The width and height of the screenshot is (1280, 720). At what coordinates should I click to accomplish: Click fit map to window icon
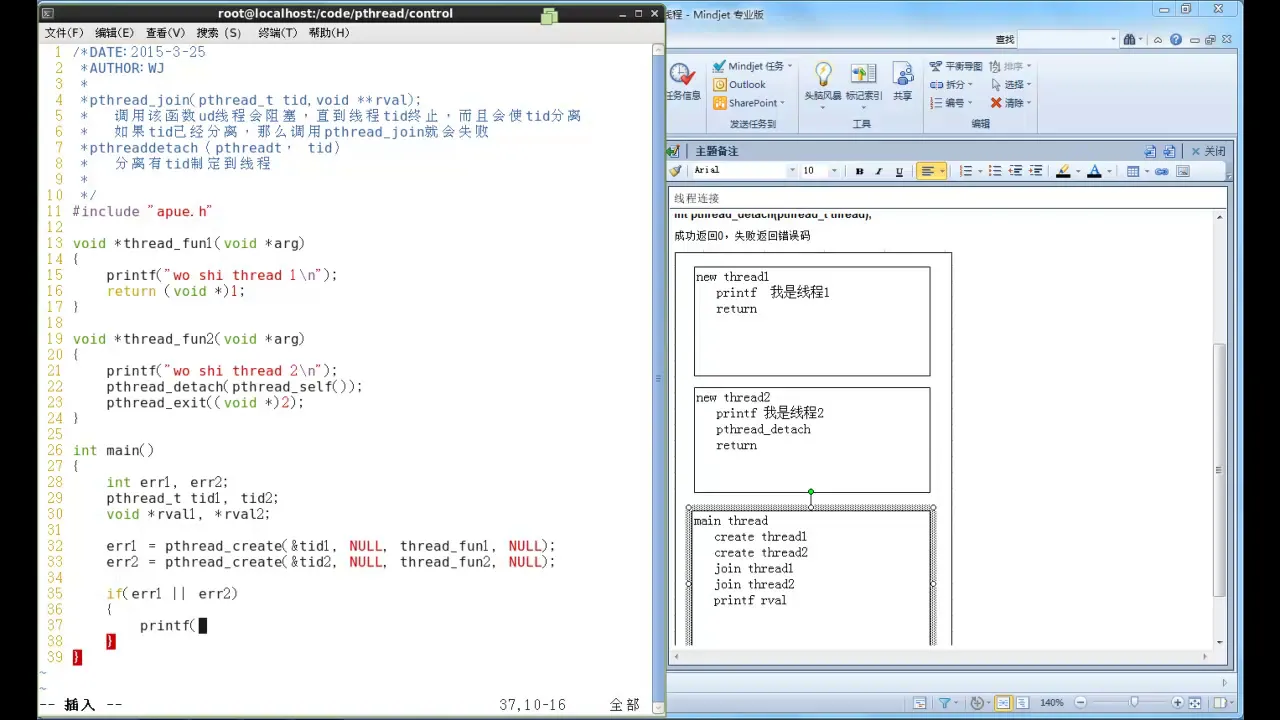[1194, 702]
